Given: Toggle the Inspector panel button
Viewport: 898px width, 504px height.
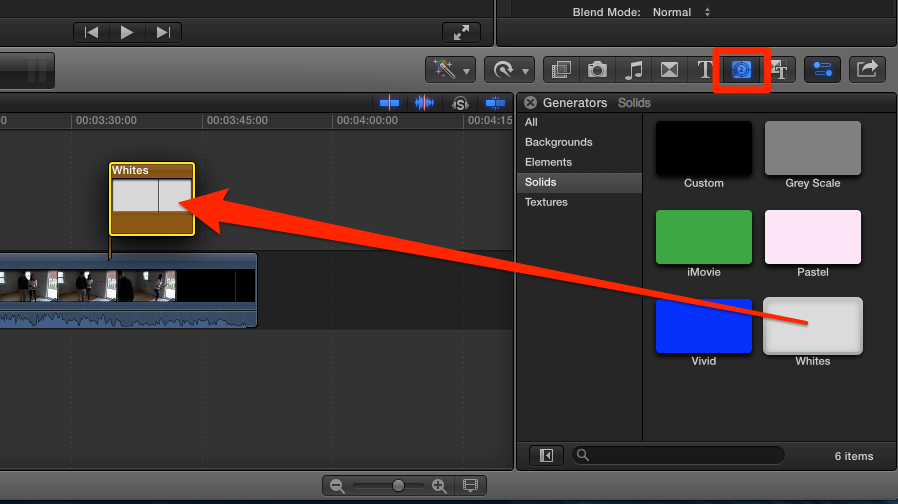Looking at the screenshot, I should coord(822,69).
